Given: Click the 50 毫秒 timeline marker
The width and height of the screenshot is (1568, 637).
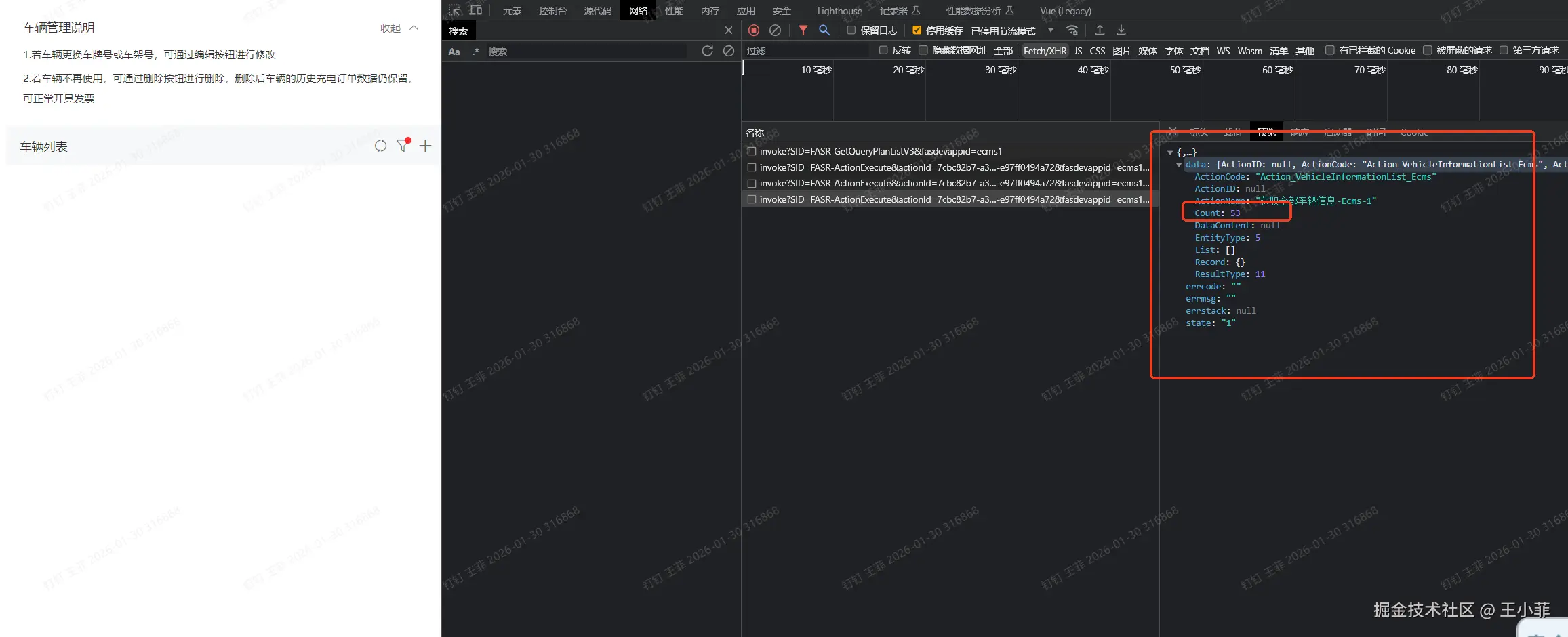Looking at the screenshot, I should click(1185, 70).
